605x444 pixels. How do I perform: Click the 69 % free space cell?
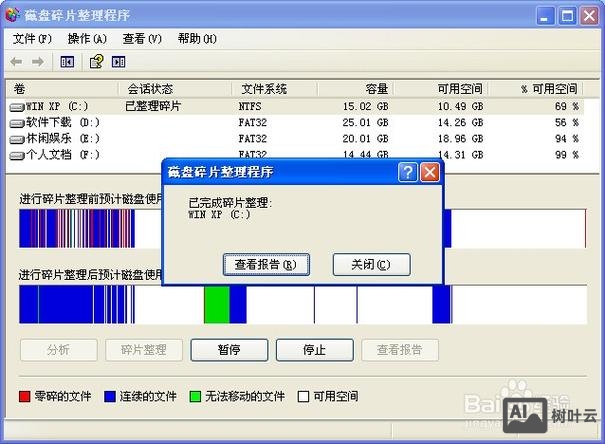(567, 106)
